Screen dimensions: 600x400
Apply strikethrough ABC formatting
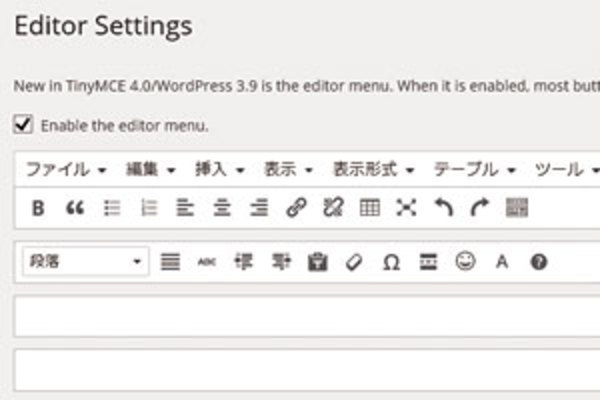click(207, 262)
